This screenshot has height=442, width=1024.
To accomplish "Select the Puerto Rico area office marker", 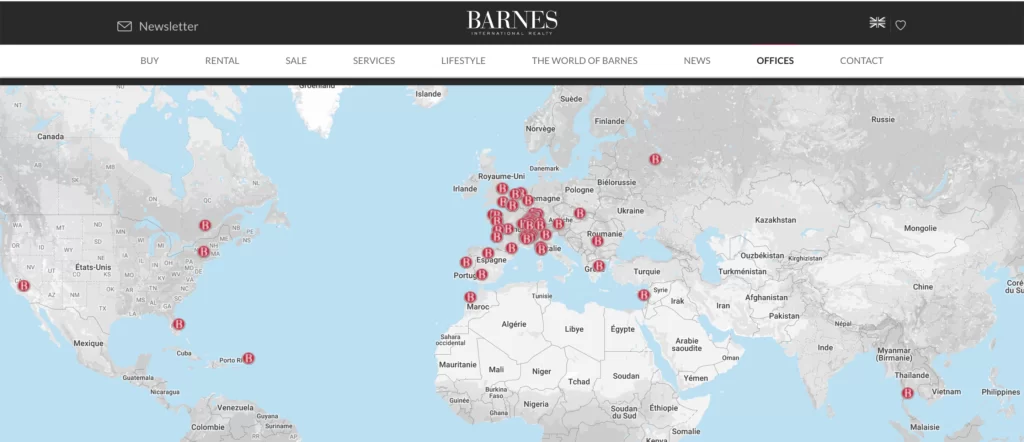I will coord(248,358).
